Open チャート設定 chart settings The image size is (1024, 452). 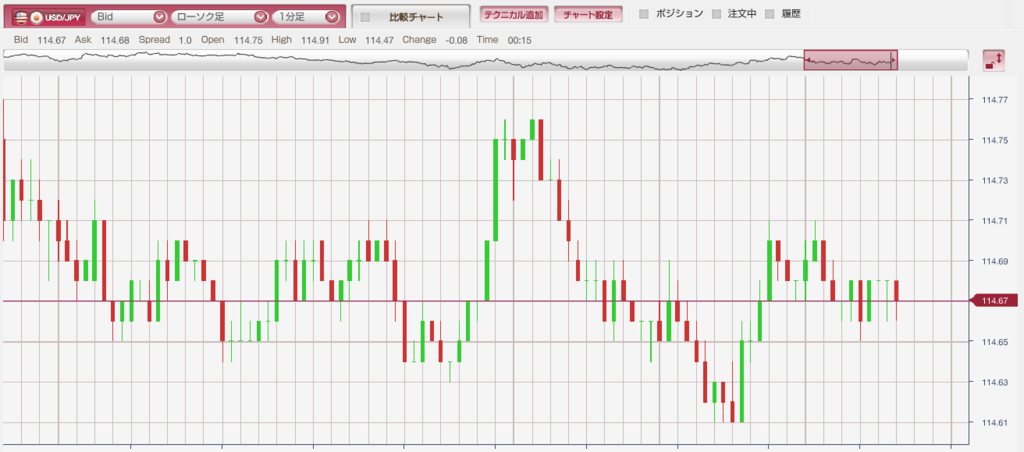[588, 14]
